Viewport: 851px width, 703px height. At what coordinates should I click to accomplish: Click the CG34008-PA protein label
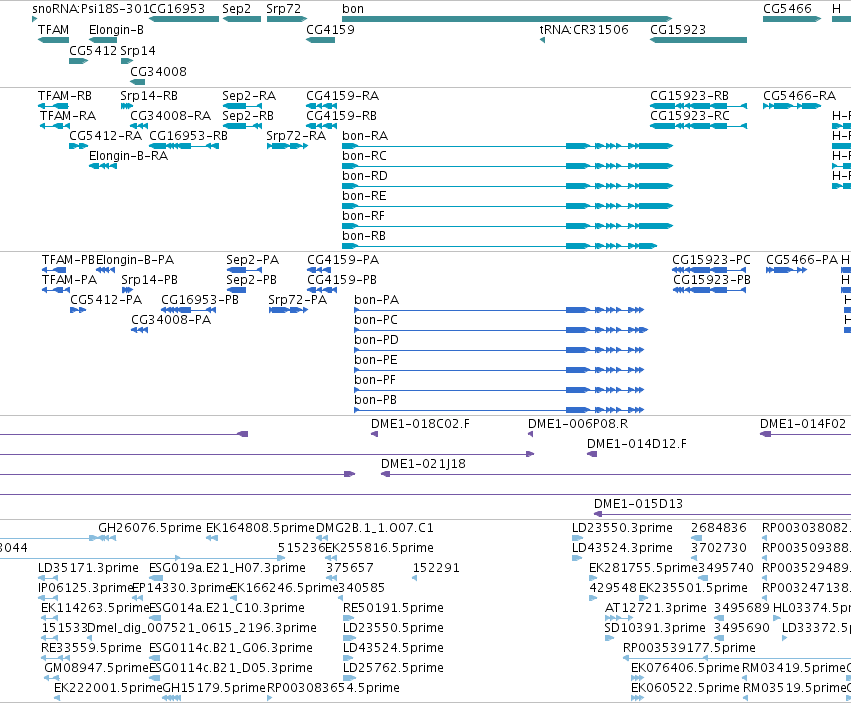171,320
